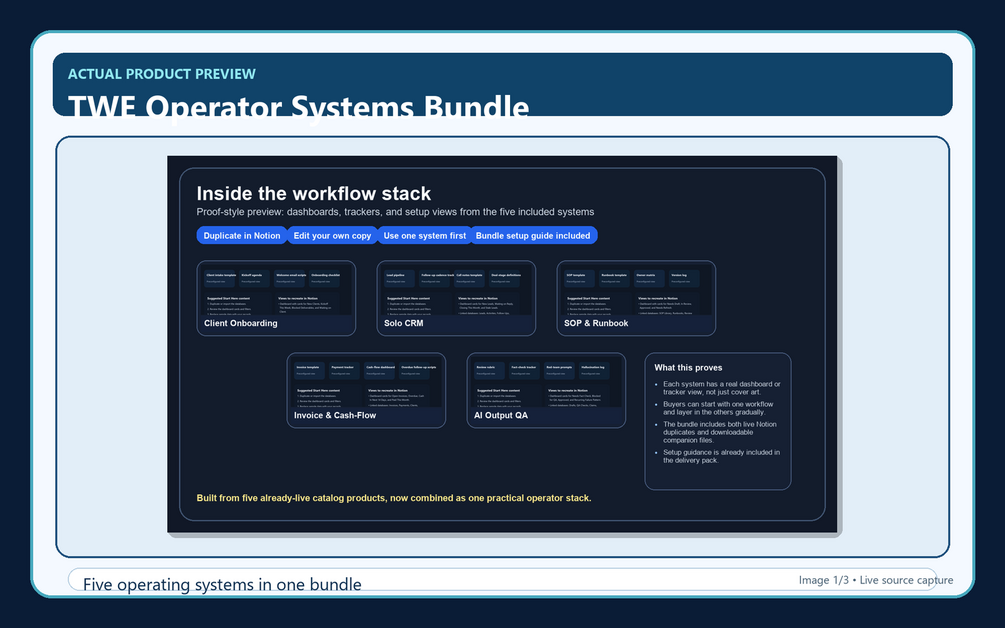Image resolution: width=1005 pixels, height=628 pixels.
Task: Click the Five operating systems in one bundle caption
Action: 222,584
